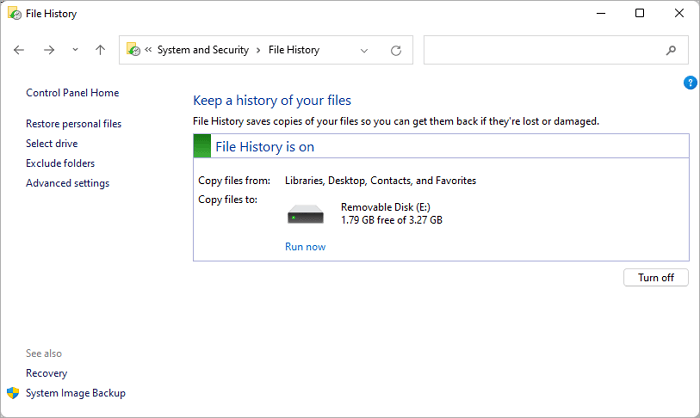Select System and Security breadcrumb

(203, 50)
